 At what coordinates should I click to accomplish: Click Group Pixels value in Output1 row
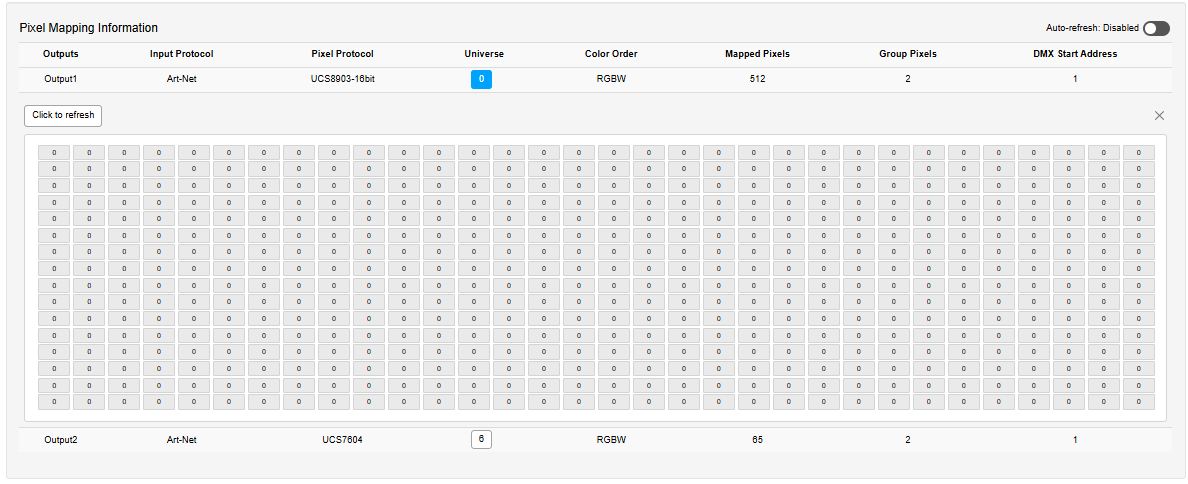click(x=908, y=79)
